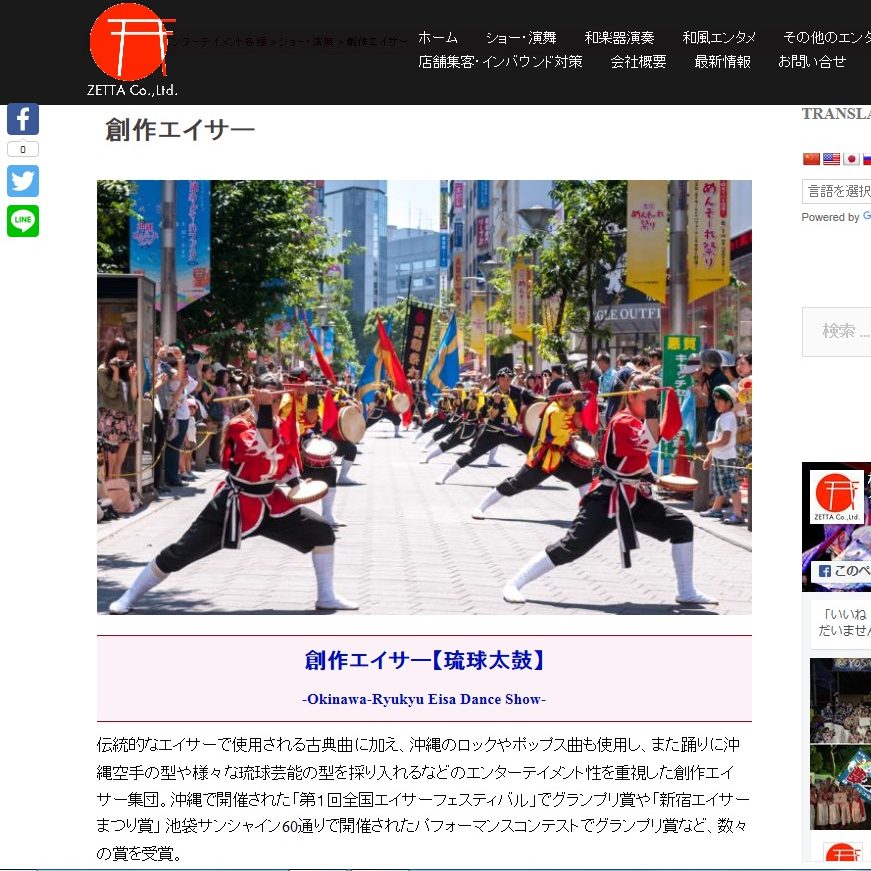The width and height of the screenshot is (871, 871).
Task: Click the Okinawa-Ryukyu Eisa Dance Show subtitle
Action: click(424, 699)
